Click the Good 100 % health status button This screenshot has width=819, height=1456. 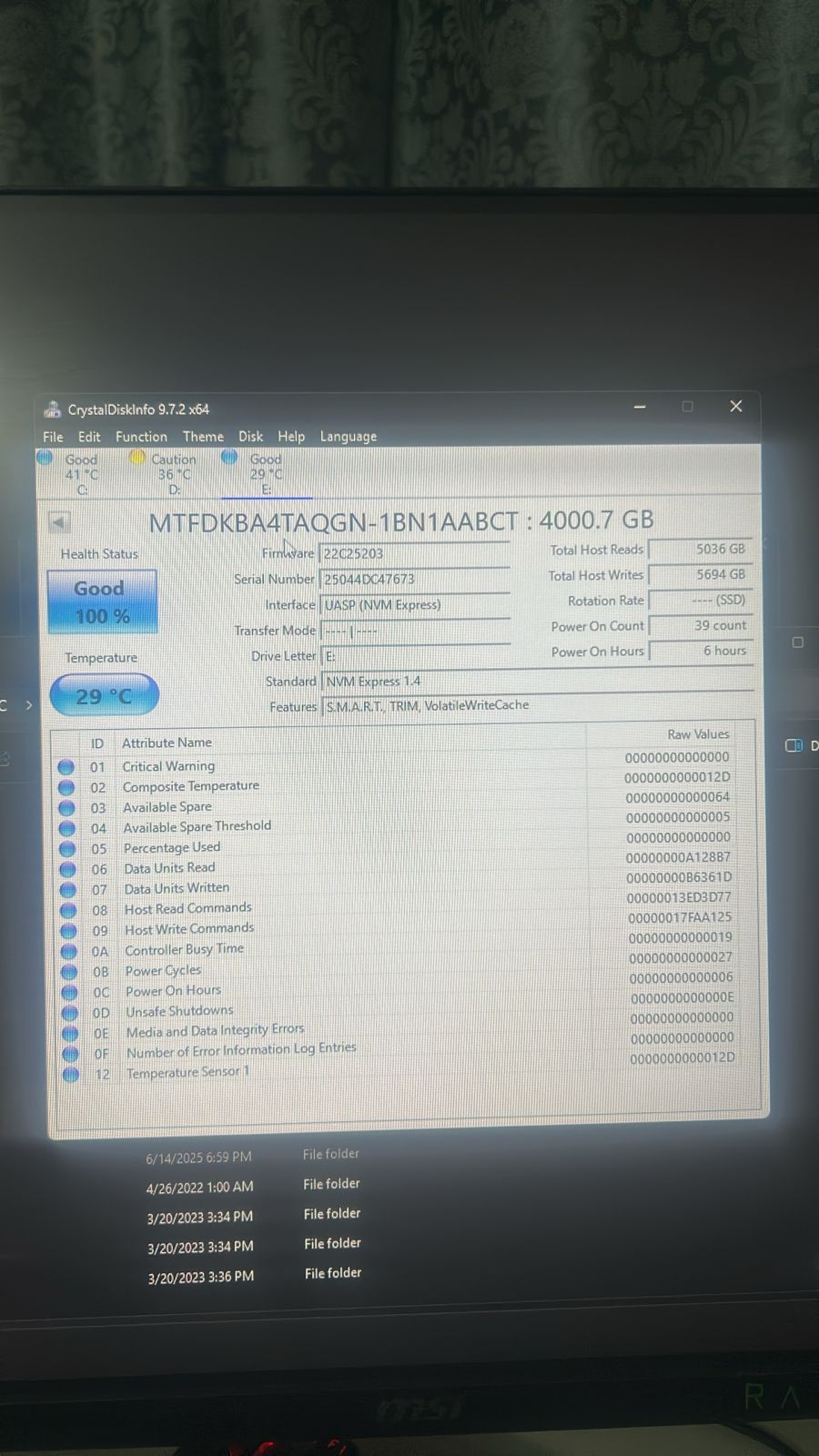tap(102, 602)
